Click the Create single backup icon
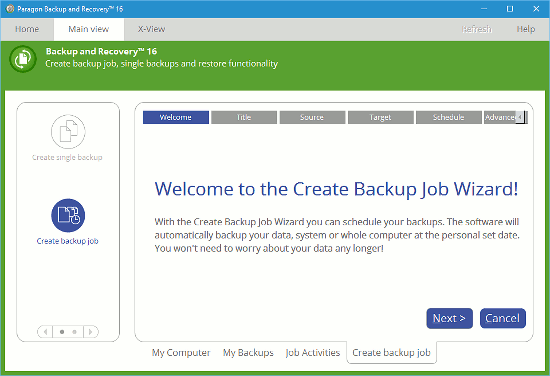This screenshot has height=376, width=550. 68,132
